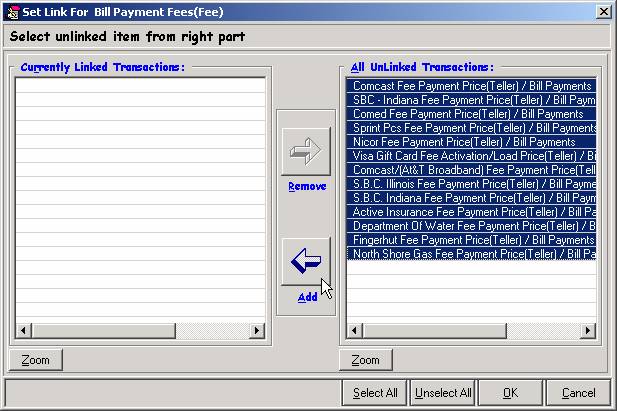
Task: Click right scroll arrow of linked list
Action: click(257, 330)
